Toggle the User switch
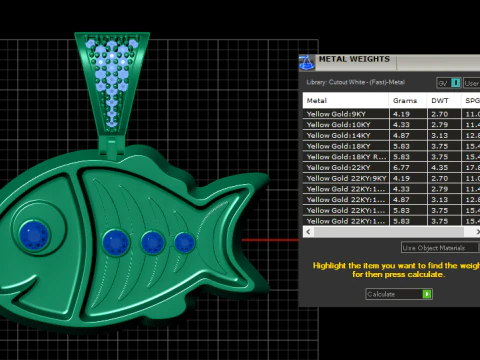This screenshot has height=360, width=480. (x=471, y=83)
